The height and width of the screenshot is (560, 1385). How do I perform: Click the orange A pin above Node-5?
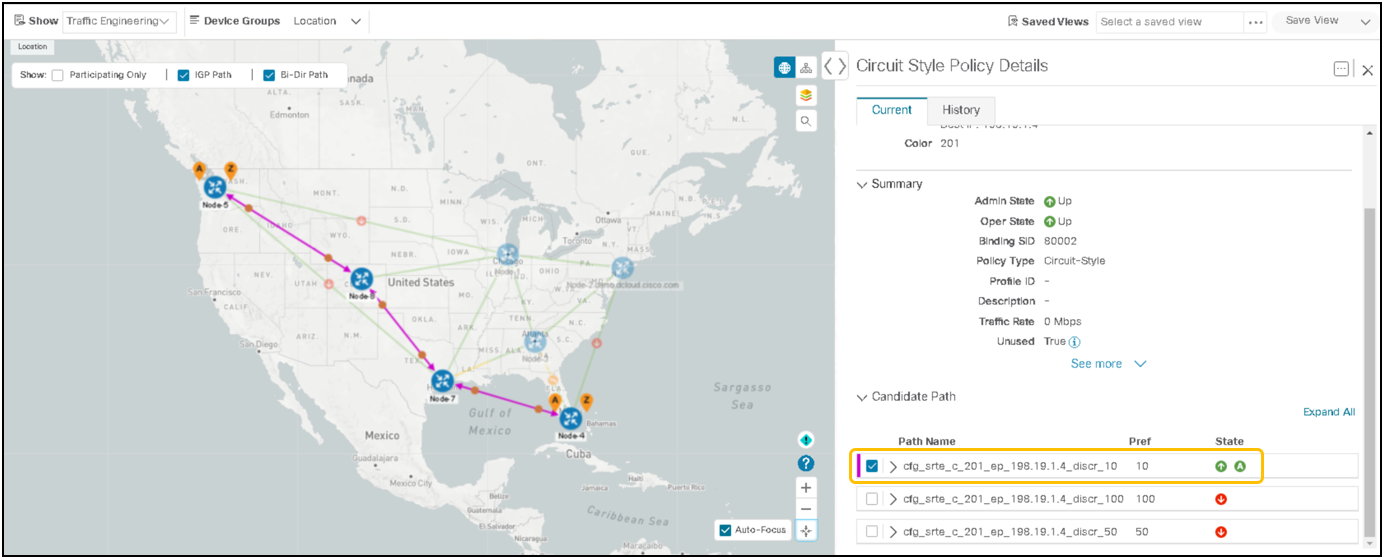pos(199,169)
